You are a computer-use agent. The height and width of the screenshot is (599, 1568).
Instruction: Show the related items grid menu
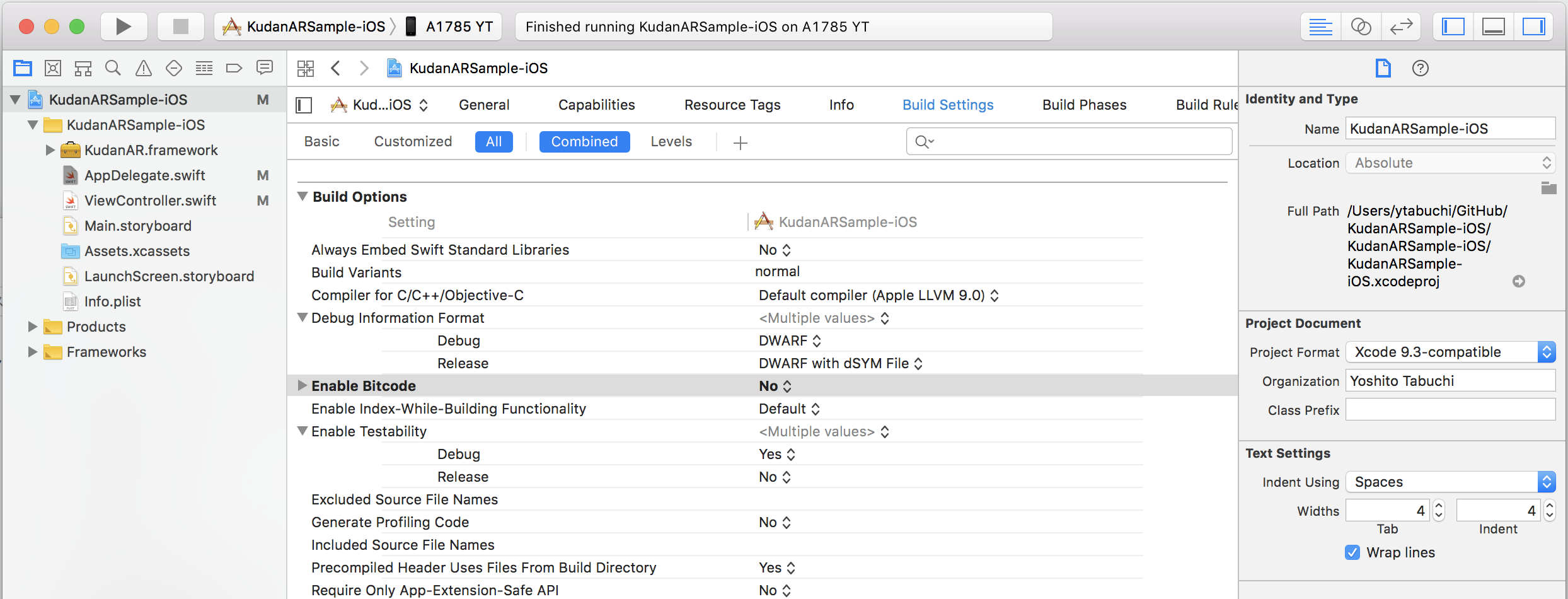point(306,68)
